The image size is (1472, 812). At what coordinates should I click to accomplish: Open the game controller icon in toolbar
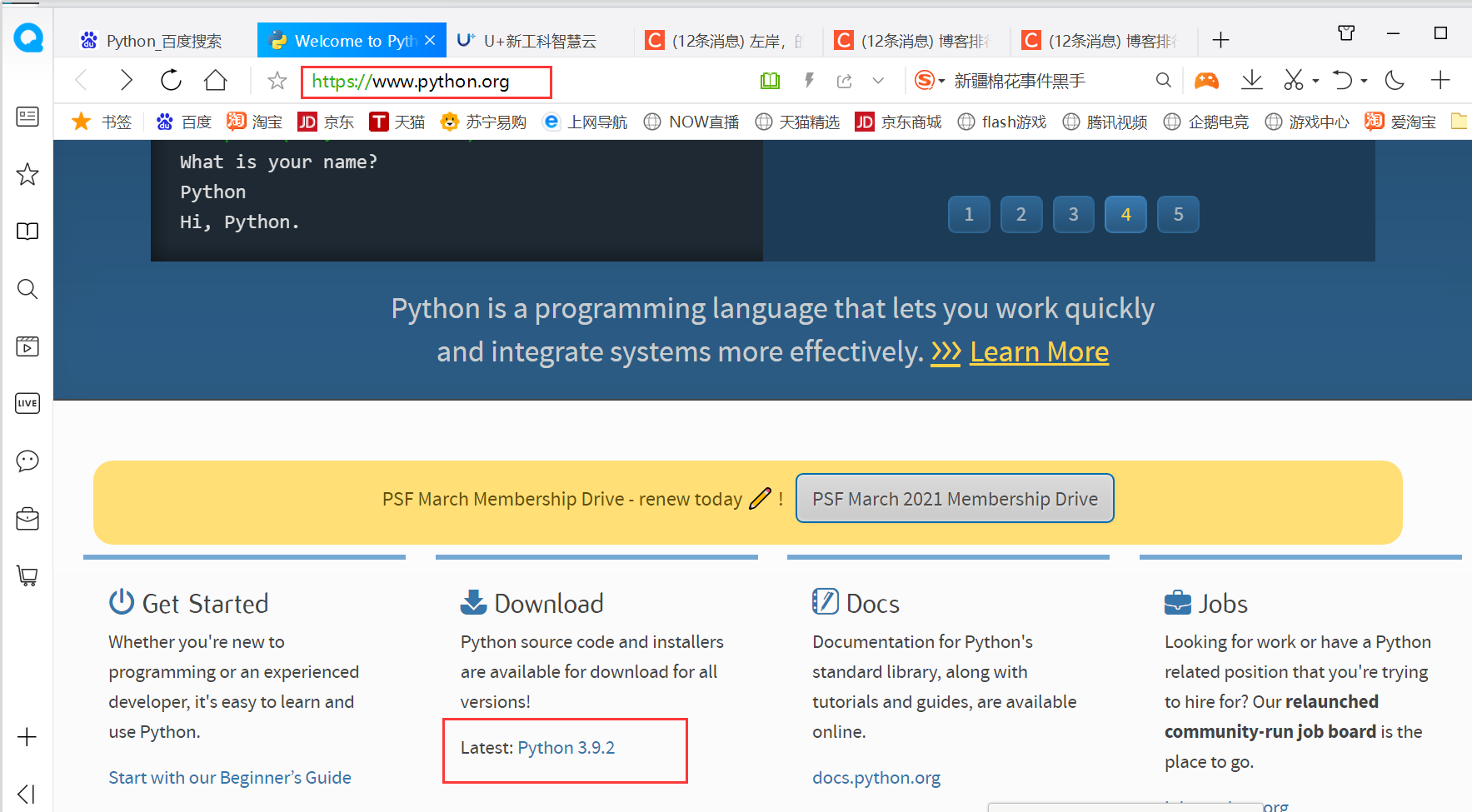[x=1206, y=80]
